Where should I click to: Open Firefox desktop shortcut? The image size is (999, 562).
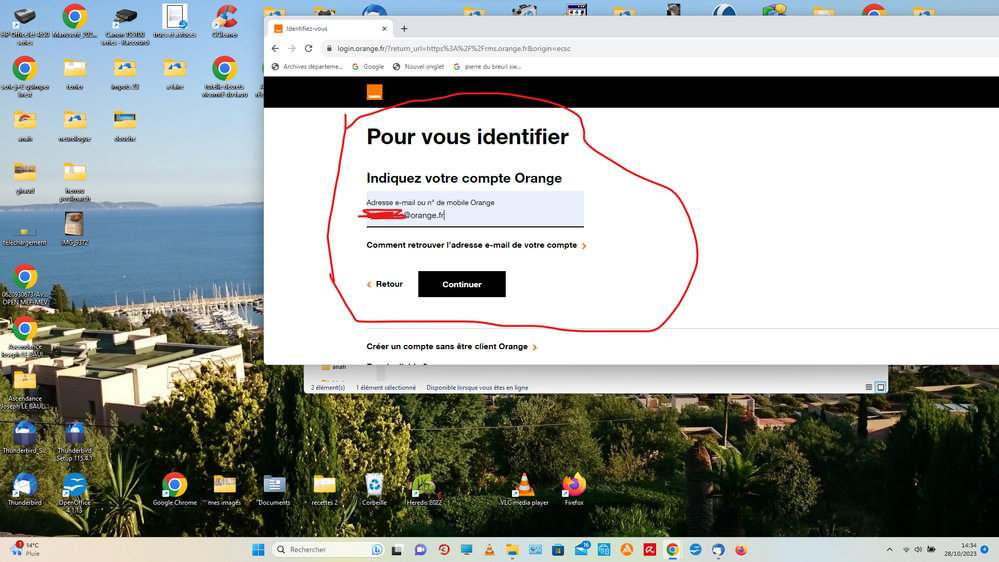[574, 486]
